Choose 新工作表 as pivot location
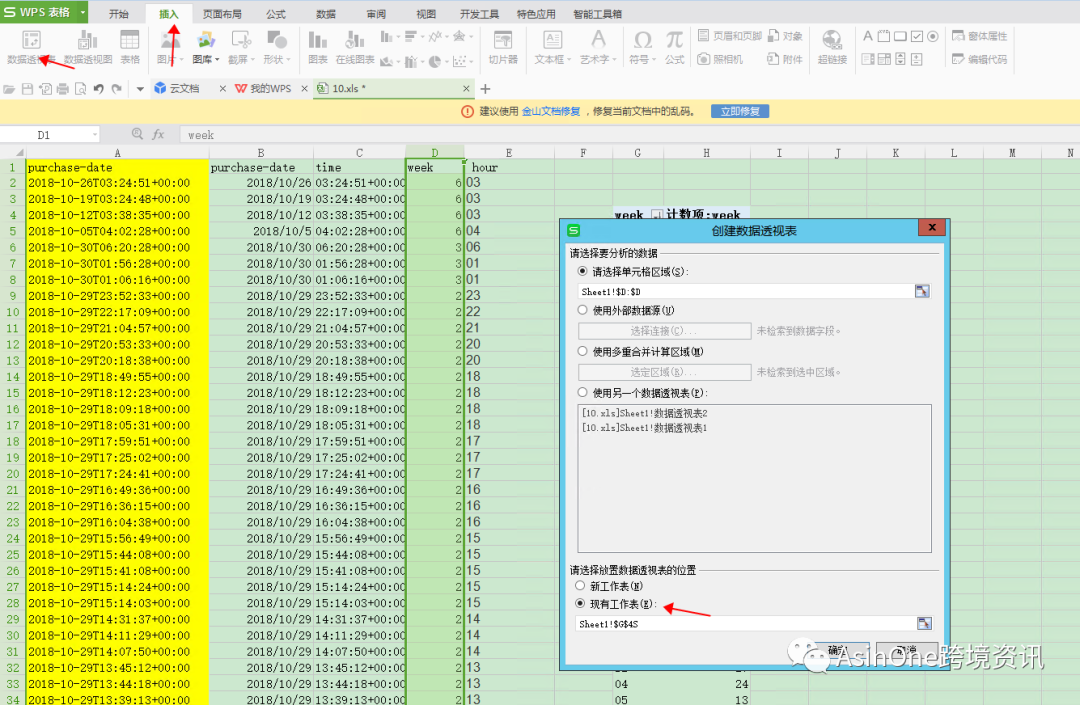Viewport: 1080px width, 705px height. tap(580, 586)
